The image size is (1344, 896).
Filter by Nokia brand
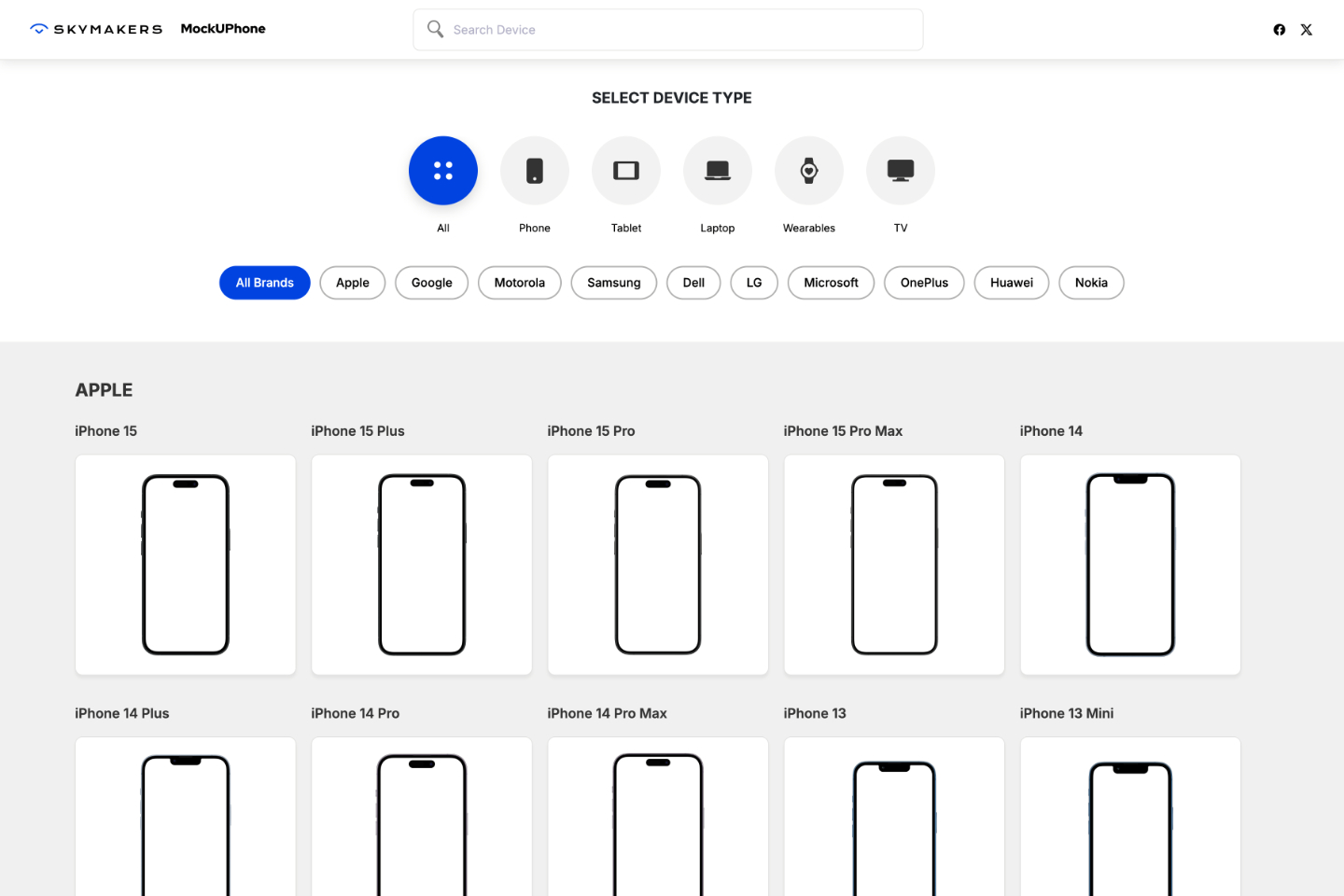pos(1091,283)
